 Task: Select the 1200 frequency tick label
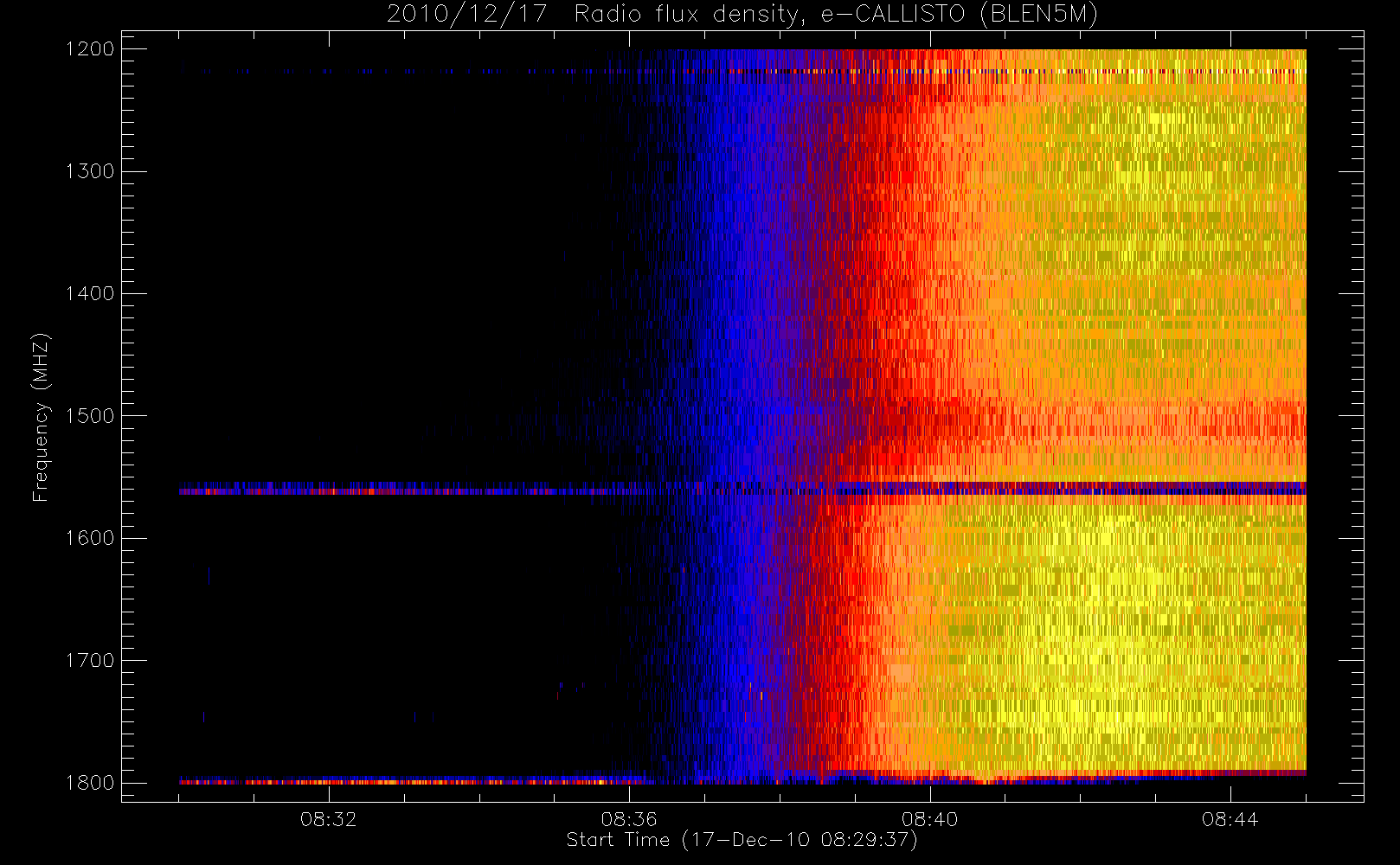pyautogui.click(x=90, y=49)
